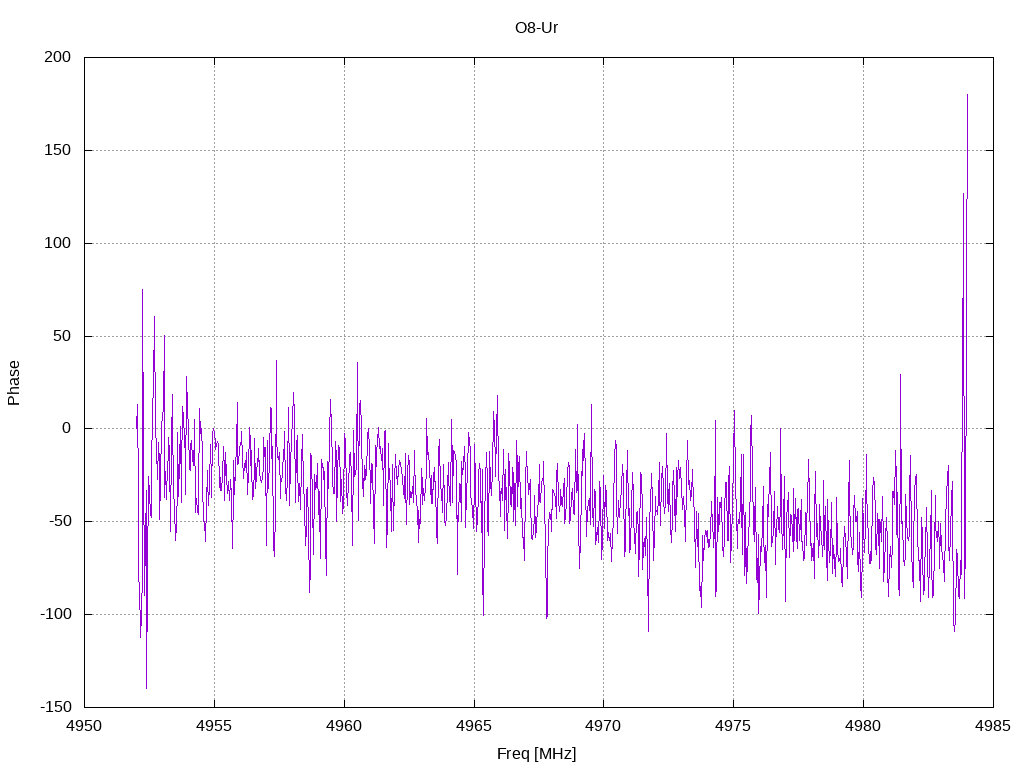The height and width of the screenshot is (768, 1024).
Task: Click y-axis tick label 50
Action: [61, 336]
